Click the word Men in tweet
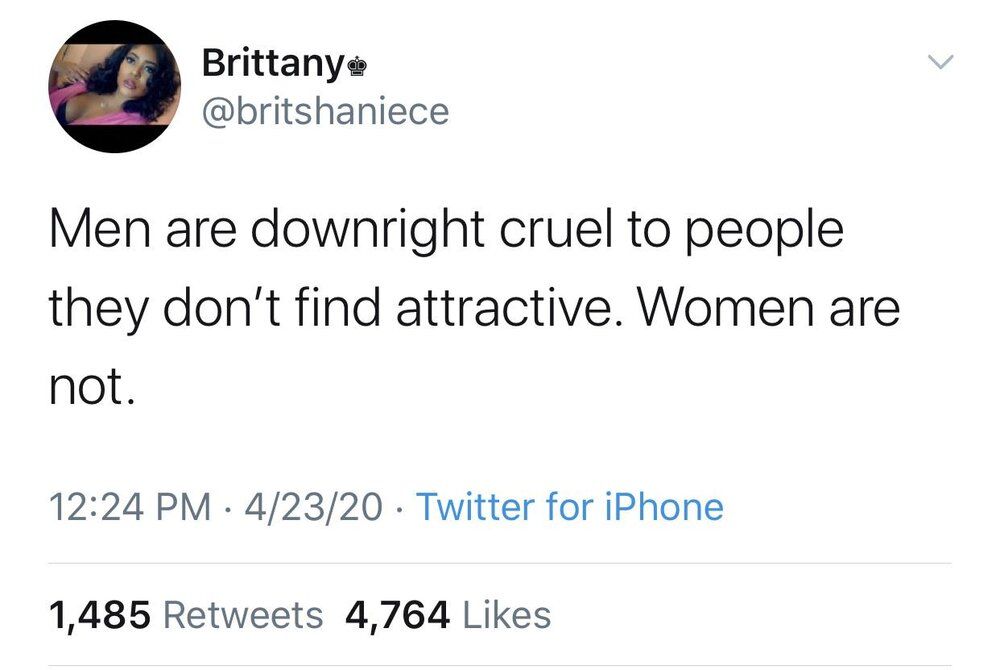1000x670 pixels. pos(100,229)
